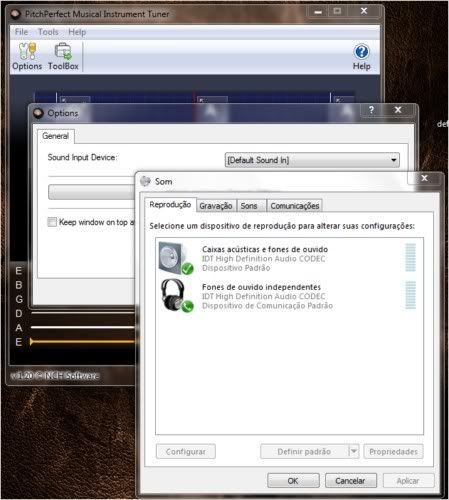
Task: Click the question mark in the Options dialog title bar
Action: point(371,110)
